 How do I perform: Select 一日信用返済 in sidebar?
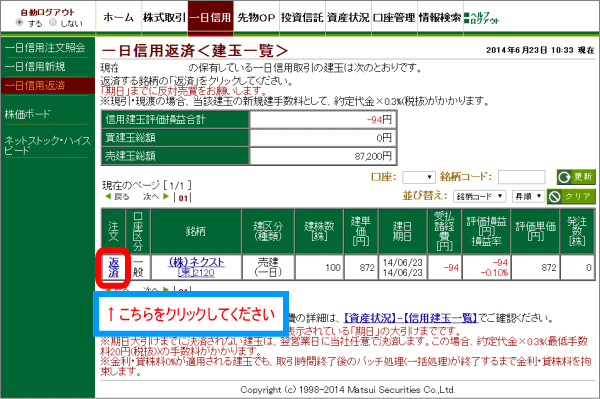pyautogui.click(x=47, y=85)
